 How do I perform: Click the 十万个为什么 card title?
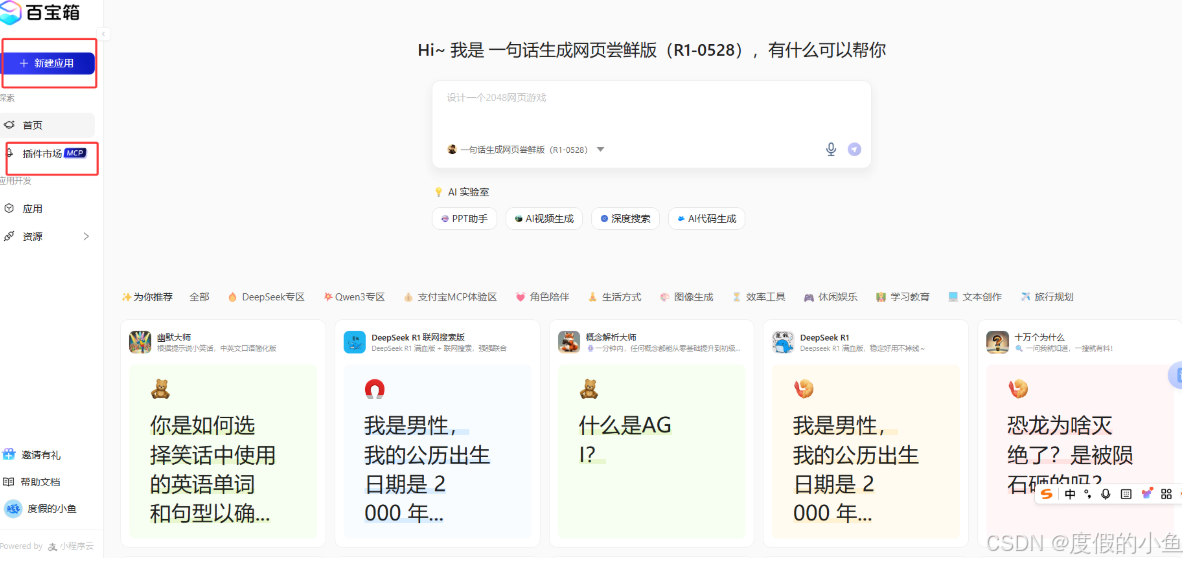point(1039,337)
